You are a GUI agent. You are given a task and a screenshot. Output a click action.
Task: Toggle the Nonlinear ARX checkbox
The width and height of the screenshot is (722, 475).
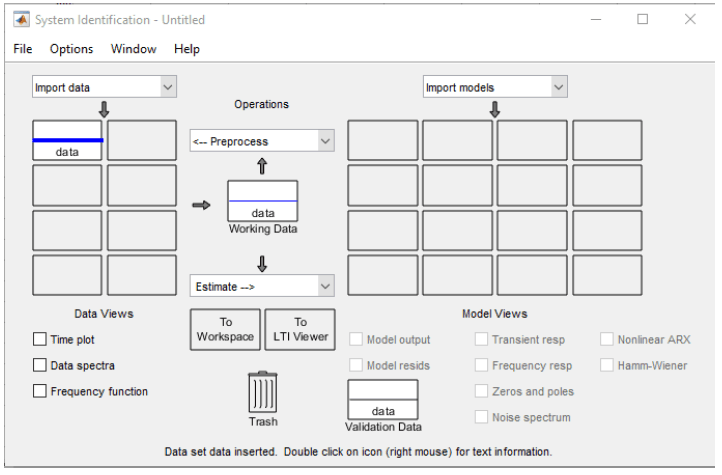pos(607,339)
